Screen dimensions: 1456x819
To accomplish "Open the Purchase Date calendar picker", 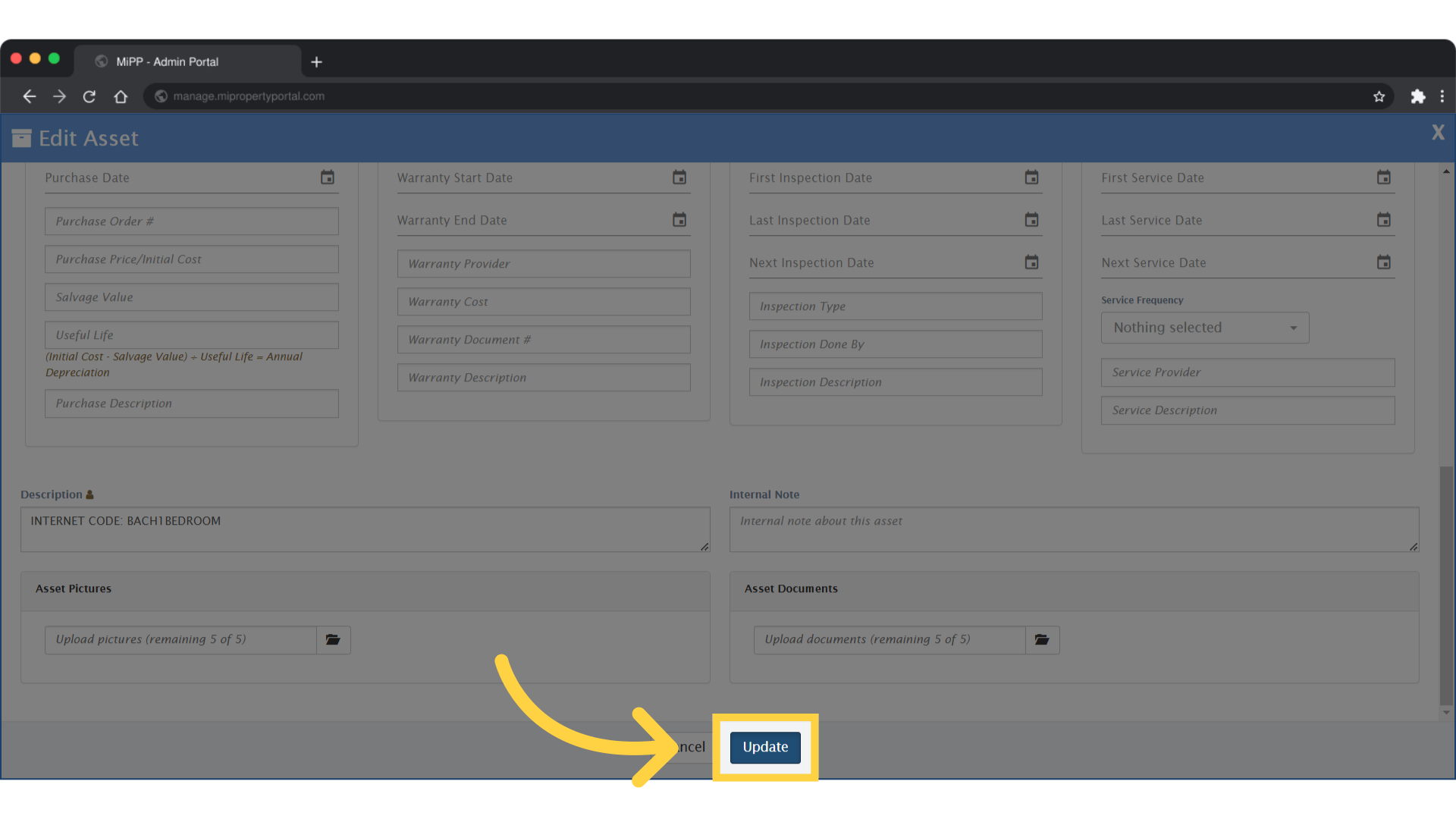I will pyautogui.click(x=327, y=177).
